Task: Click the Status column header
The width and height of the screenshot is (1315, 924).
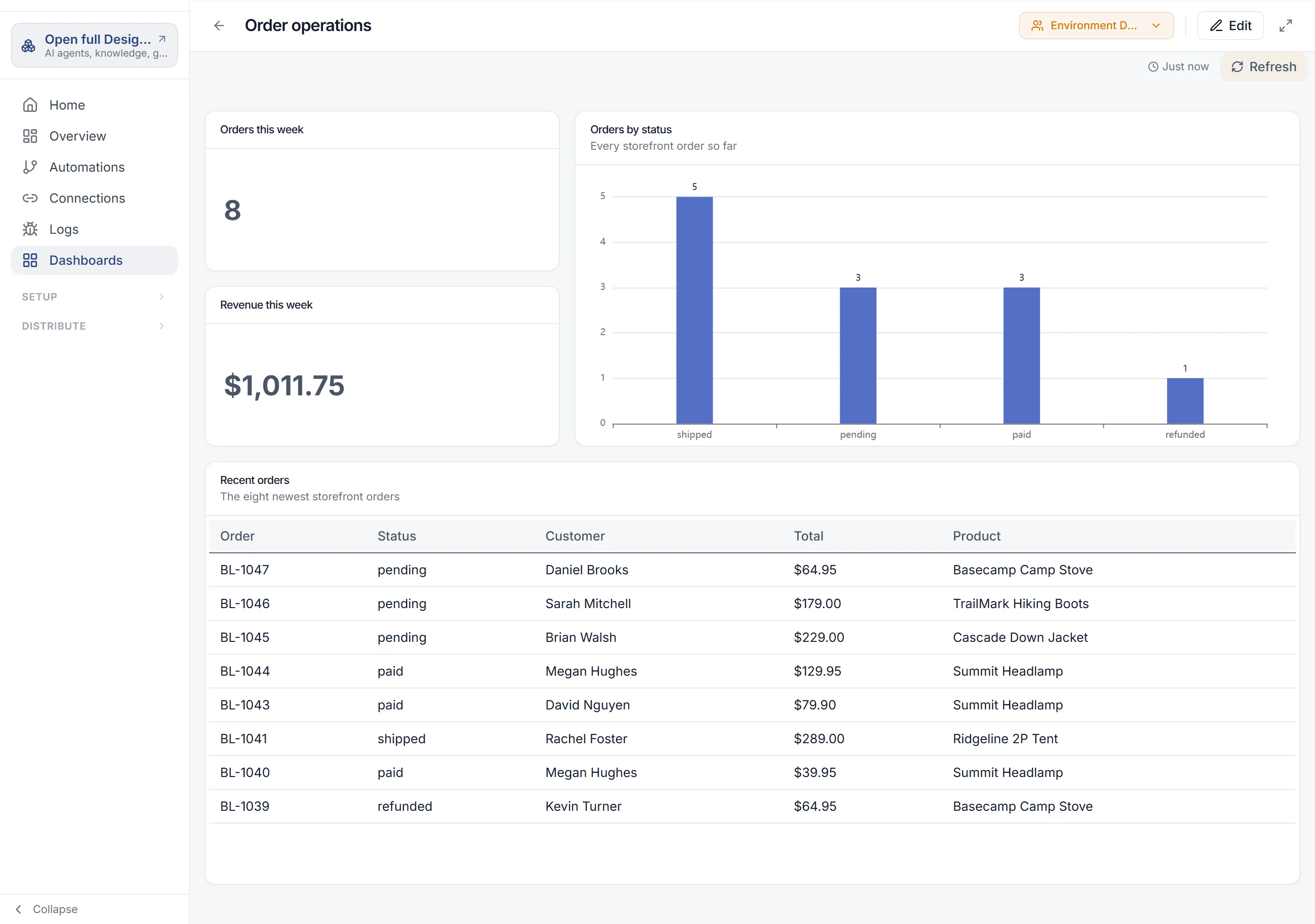Action: pos(396,536)
